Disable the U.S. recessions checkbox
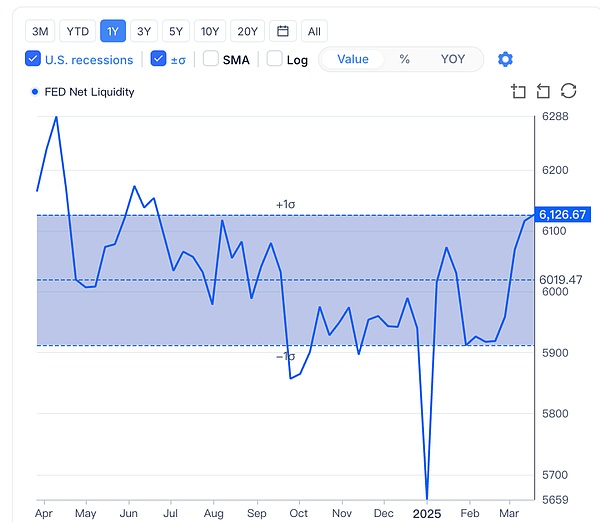This screenshot has height=522, width=600. (x=33, y=59)
